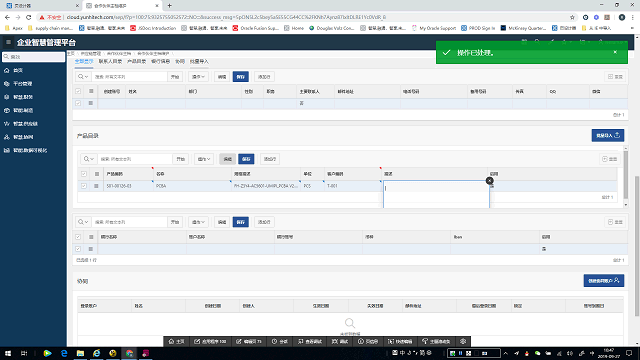The image size is (640, 360).
Task: Click 主页 home in developer toolbar
Action: click(x=176, y=341)
